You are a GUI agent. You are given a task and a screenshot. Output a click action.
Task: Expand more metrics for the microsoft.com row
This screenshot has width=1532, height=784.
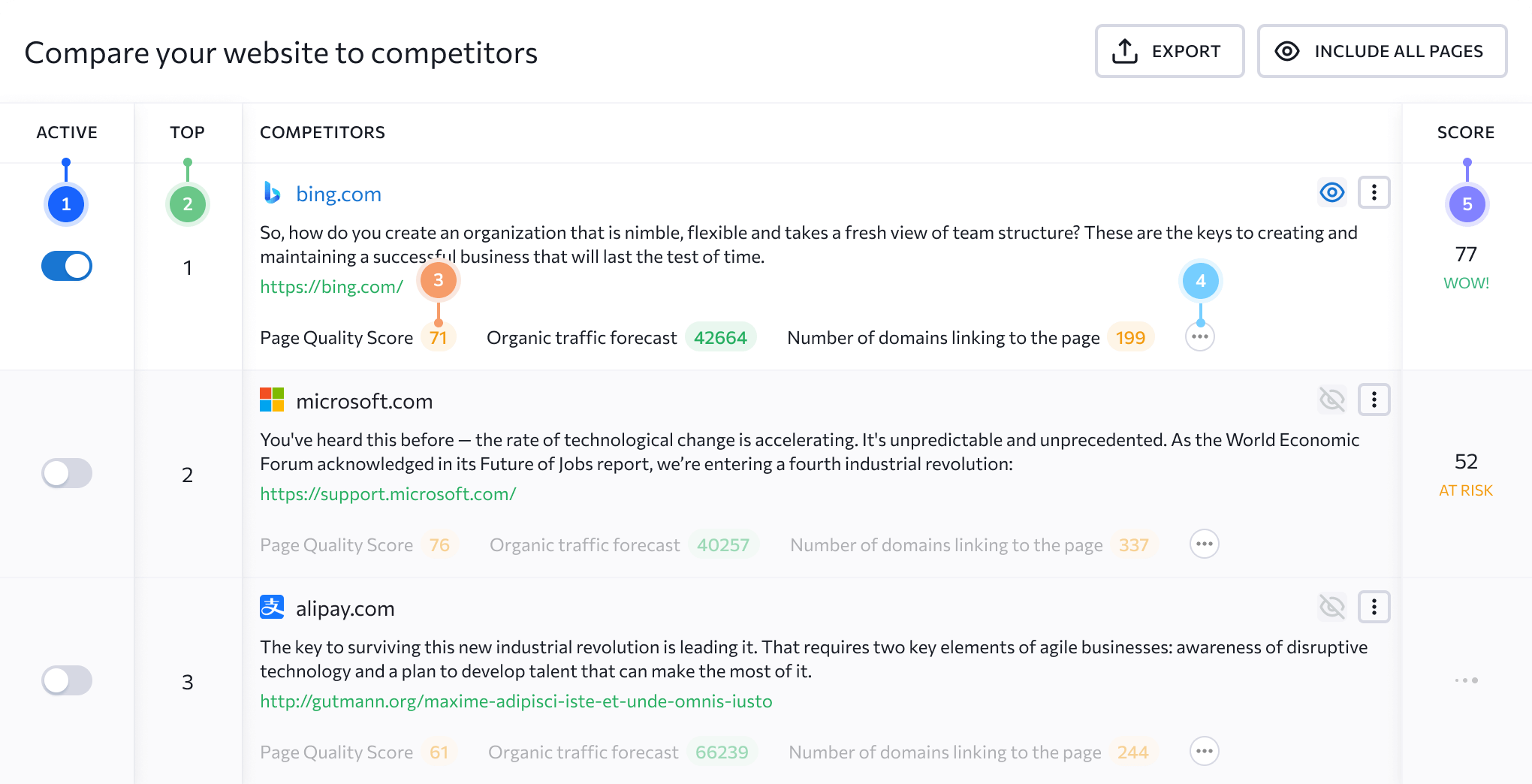coord(1205,544)
